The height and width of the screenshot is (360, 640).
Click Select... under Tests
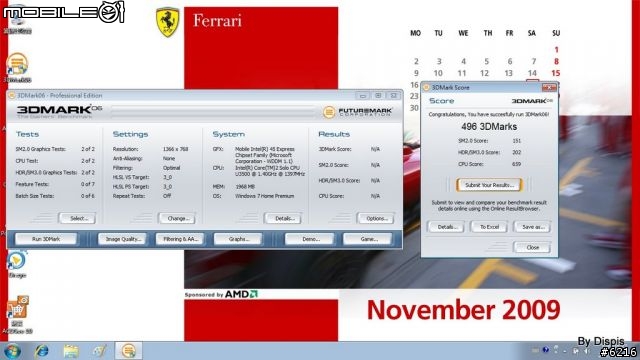[78, 218]
